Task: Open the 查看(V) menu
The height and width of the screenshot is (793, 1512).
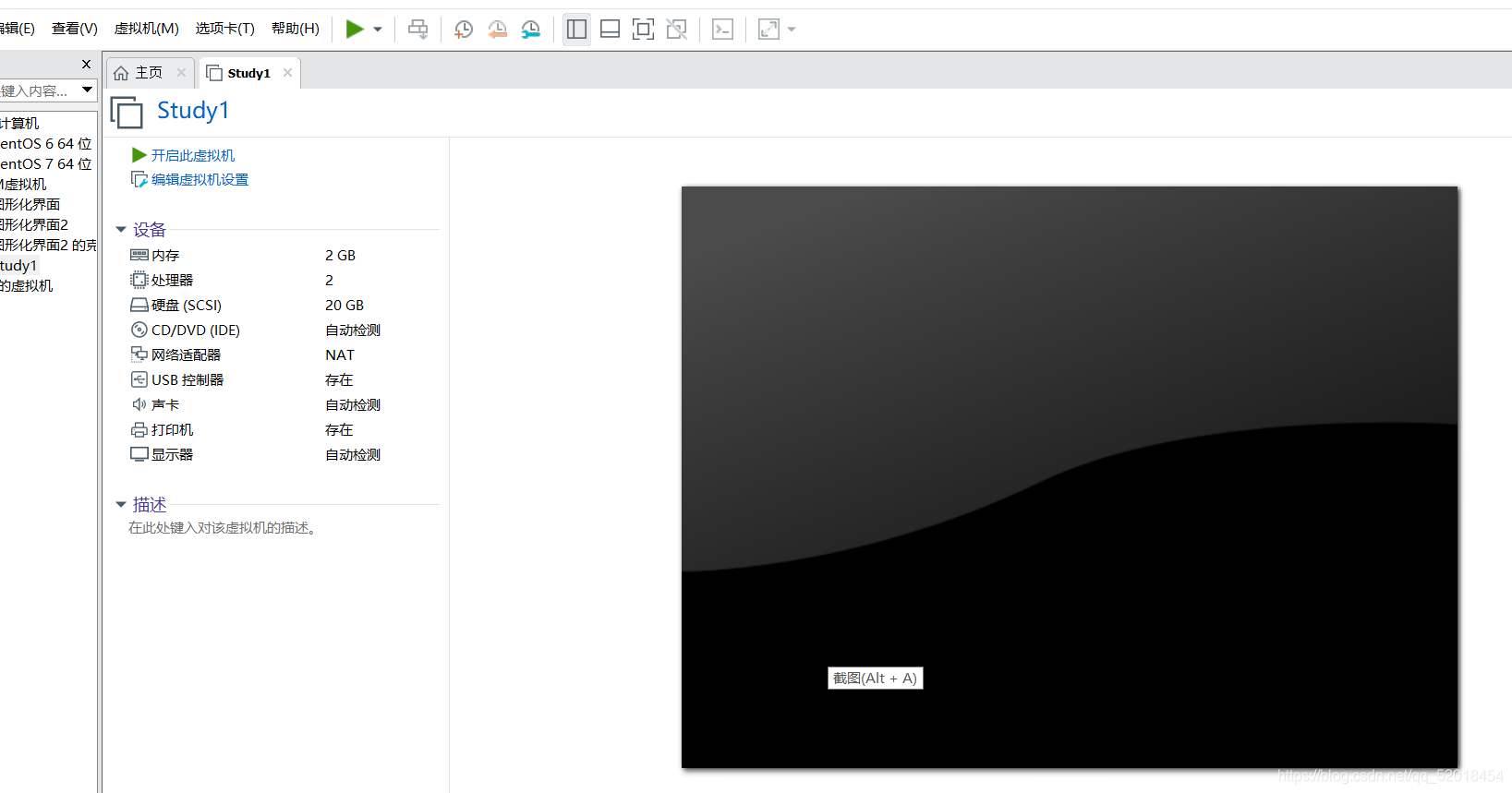Action: [x=75, y=29]
